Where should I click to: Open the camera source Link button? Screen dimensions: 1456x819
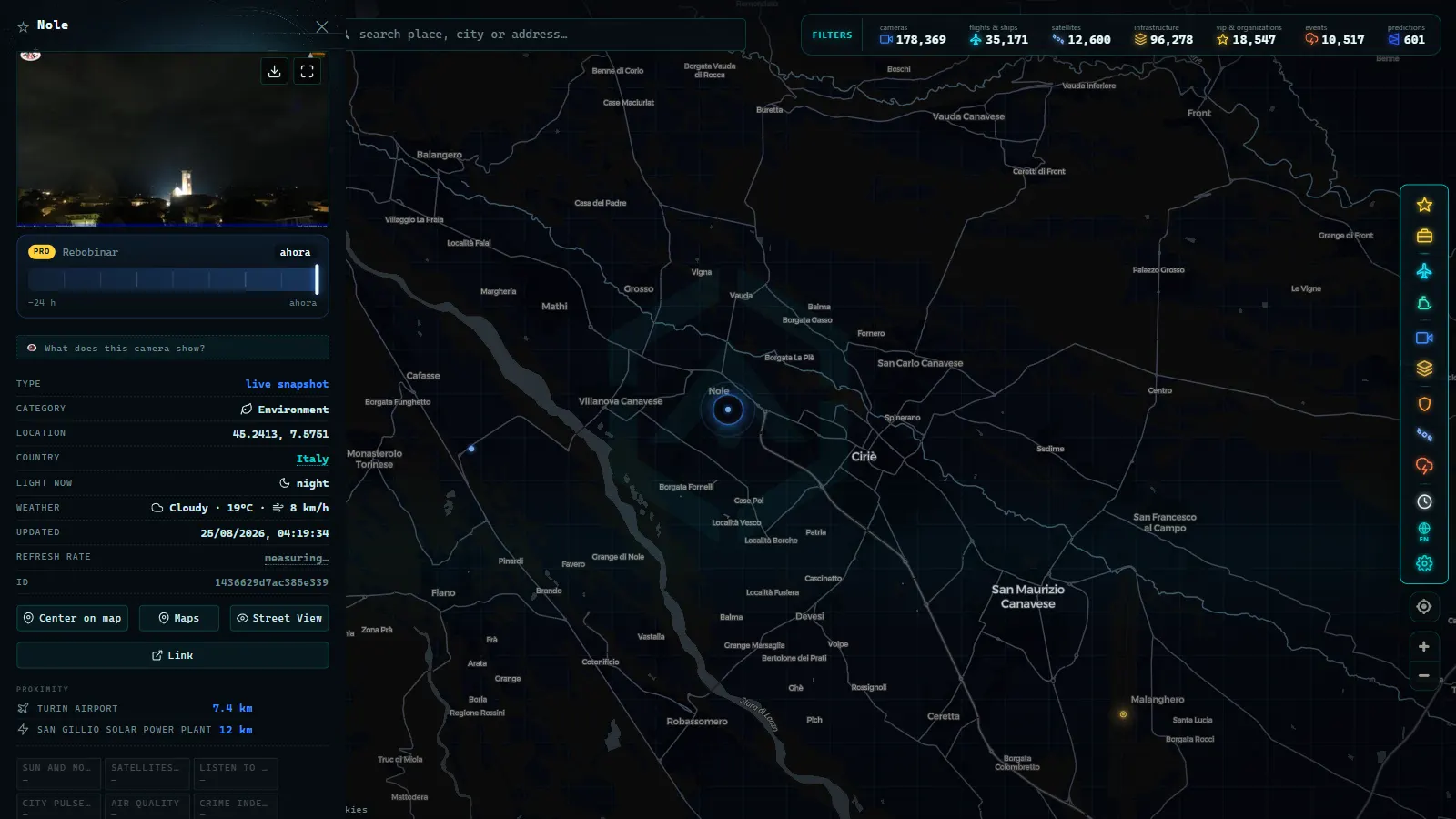click(x=173, y=655)
